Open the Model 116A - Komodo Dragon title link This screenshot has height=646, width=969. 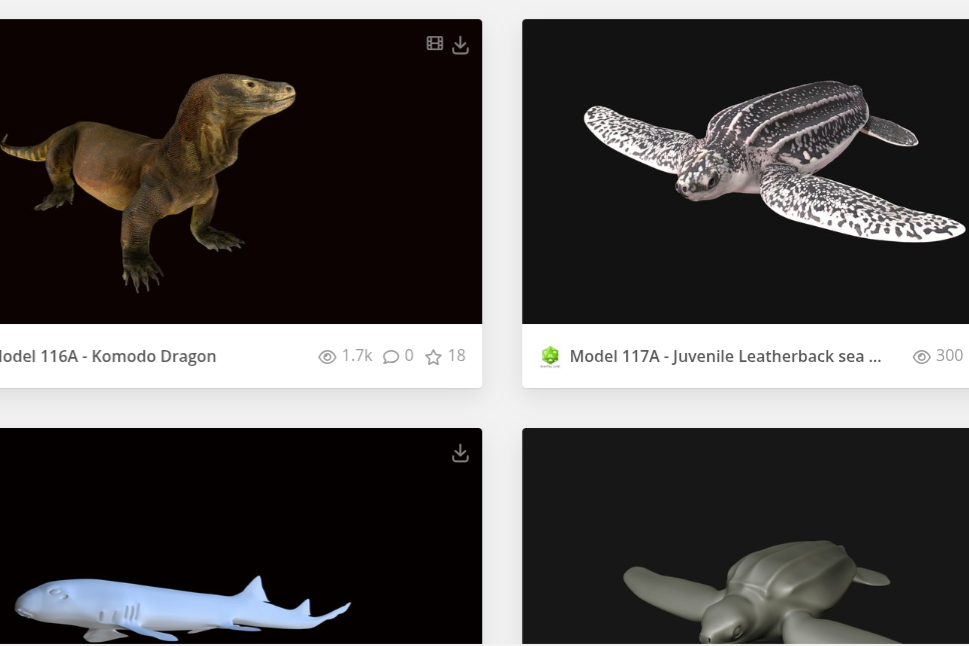[106, 356]
